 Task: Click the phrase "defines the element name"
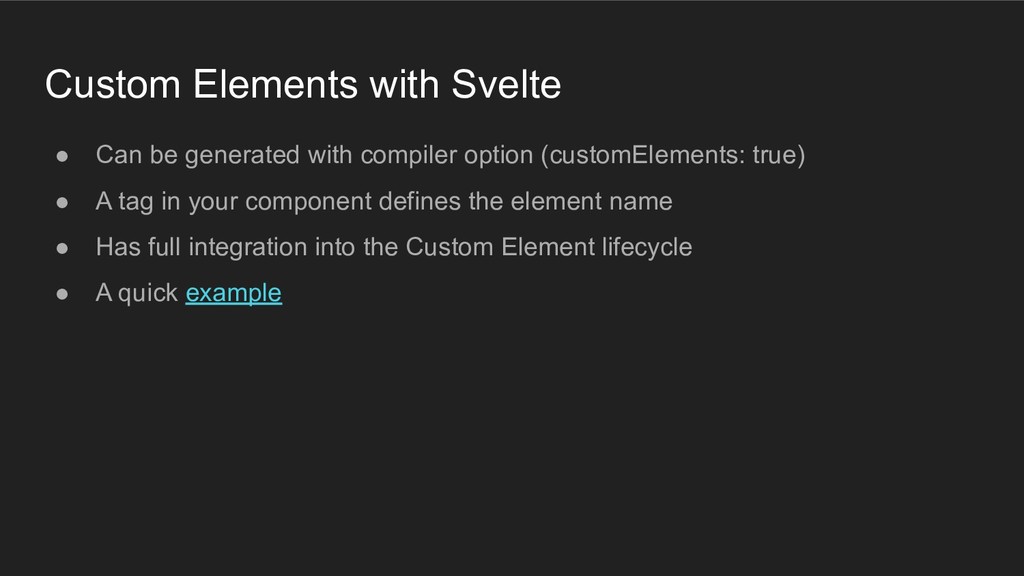[x=525, y=201]
